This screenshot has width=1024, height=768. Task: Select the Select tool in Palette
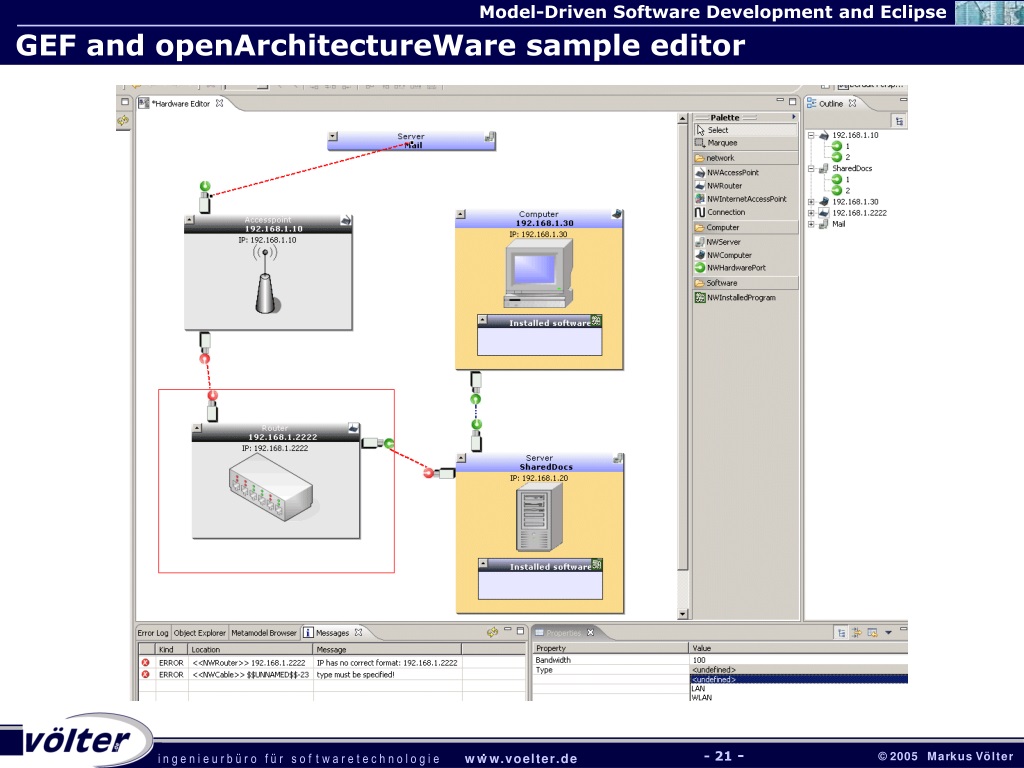(745, 130)
